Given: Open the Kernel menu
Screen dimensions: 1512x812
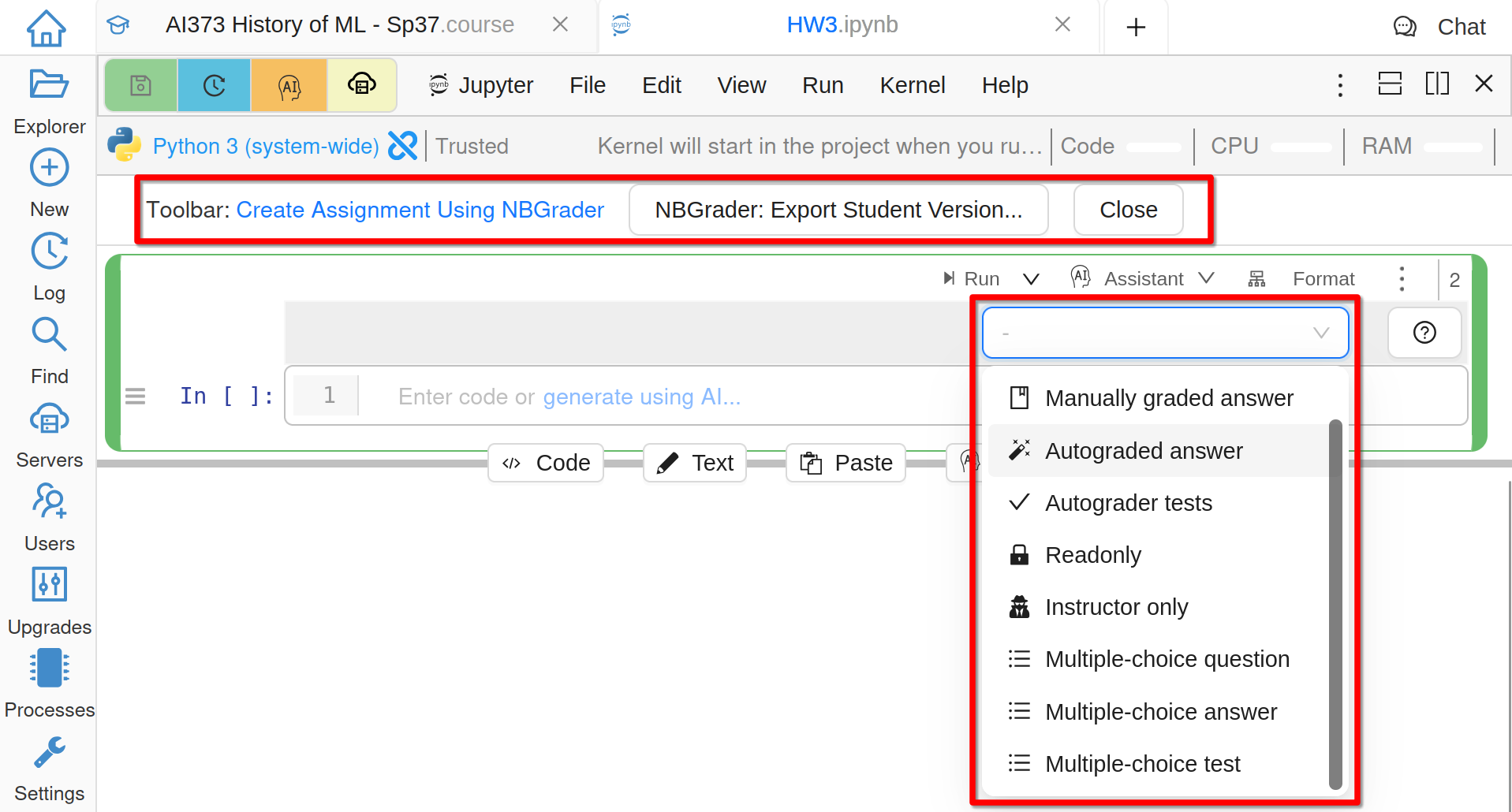Looking at the screenshot, I should 912,85.
